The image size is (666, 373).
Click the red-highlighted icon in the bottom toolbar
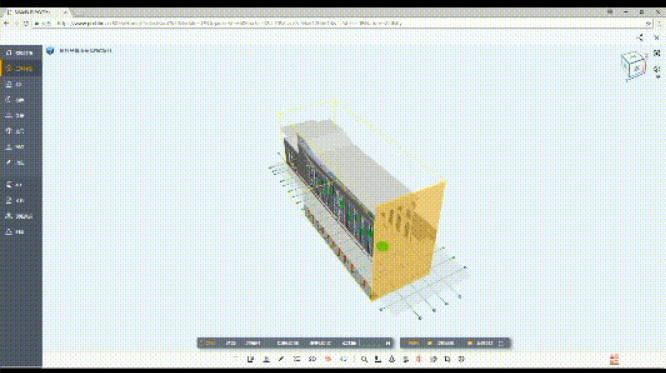click(328, 359)
